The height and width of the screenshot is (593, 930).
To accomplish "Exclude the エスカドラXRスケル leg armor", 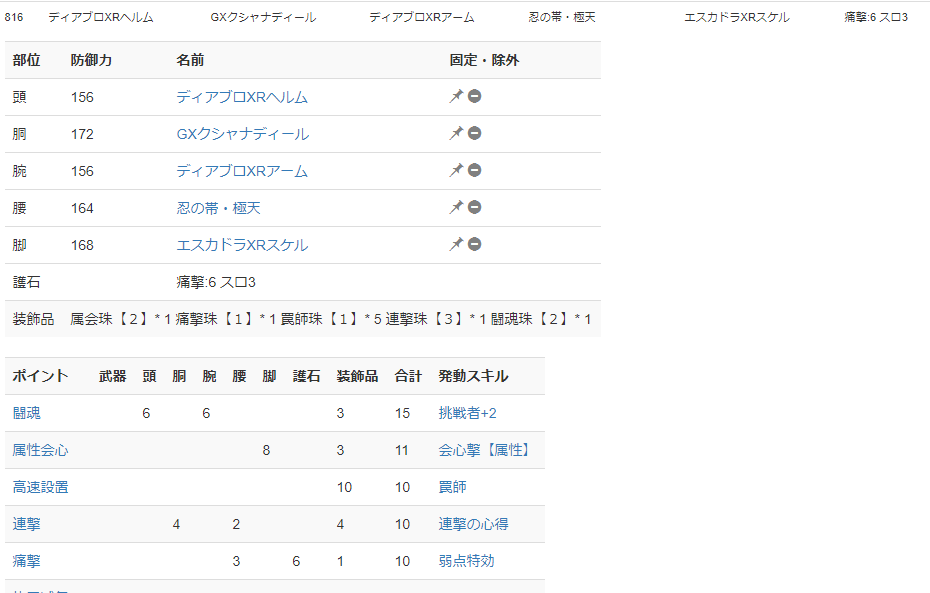I will (x=474, y=244).
